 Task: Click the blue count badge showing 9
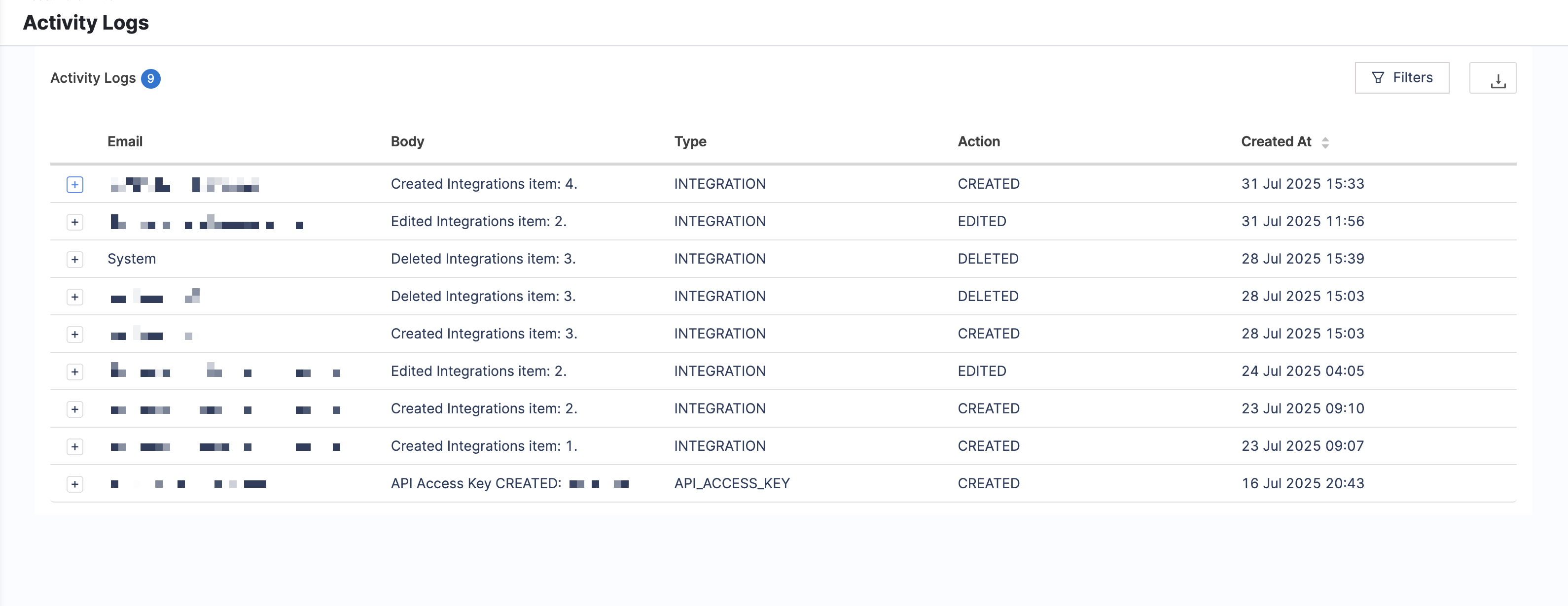(x=150, y=78)
